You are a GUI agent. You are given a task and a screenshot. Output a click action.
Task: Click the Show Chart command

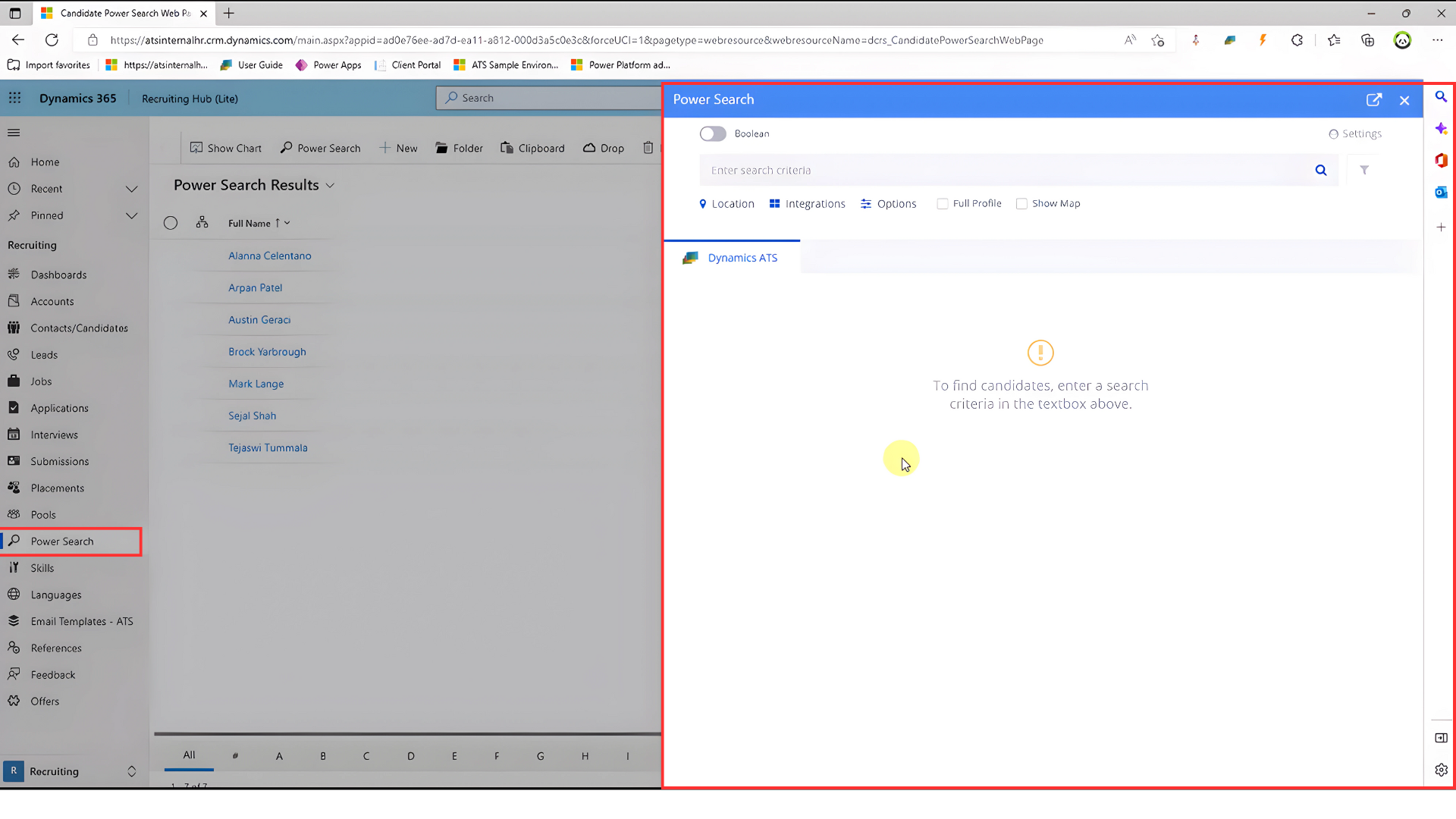(225, 148)
